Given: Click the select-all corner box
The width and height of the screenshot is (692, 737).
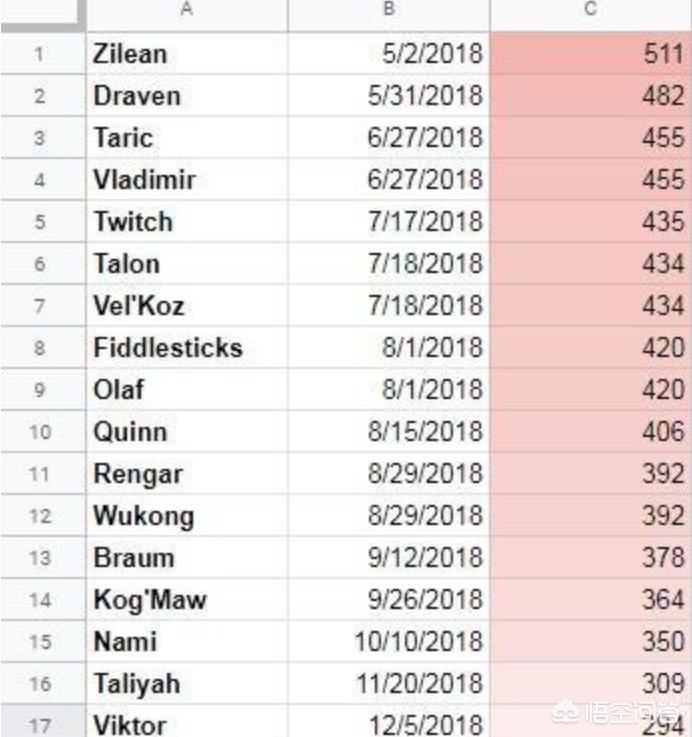Looking at the screenshot, I should click(42, 11).
